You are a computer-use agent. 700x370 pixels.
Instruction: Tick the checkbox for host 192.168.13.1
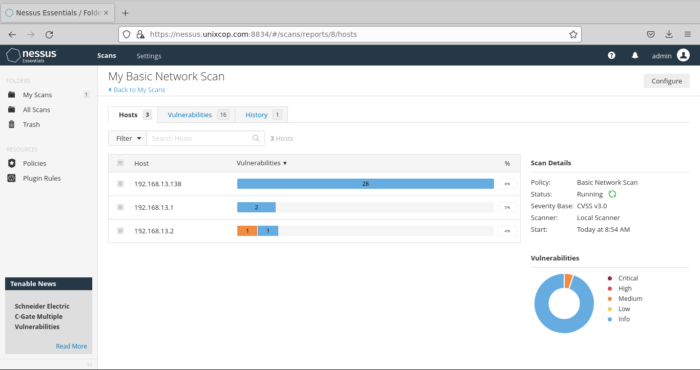pyautogui.click(x=120, y=207)
